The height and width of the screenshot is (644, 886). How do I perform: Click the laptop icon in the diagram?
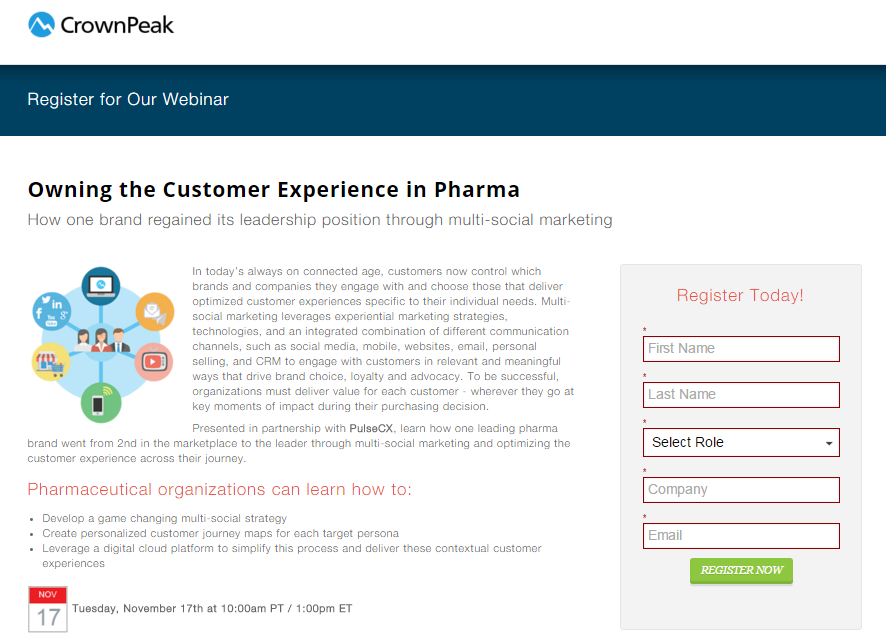(101, 285)
